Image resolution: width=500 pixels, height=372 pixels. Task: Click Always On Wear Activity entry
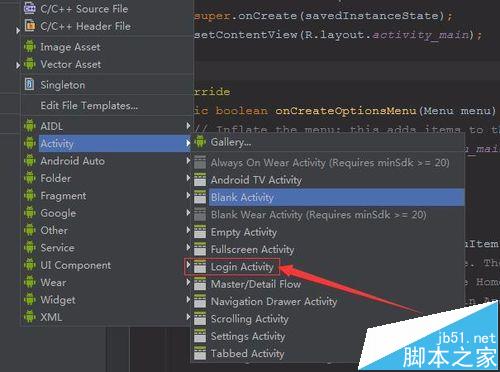pos(328,163)
